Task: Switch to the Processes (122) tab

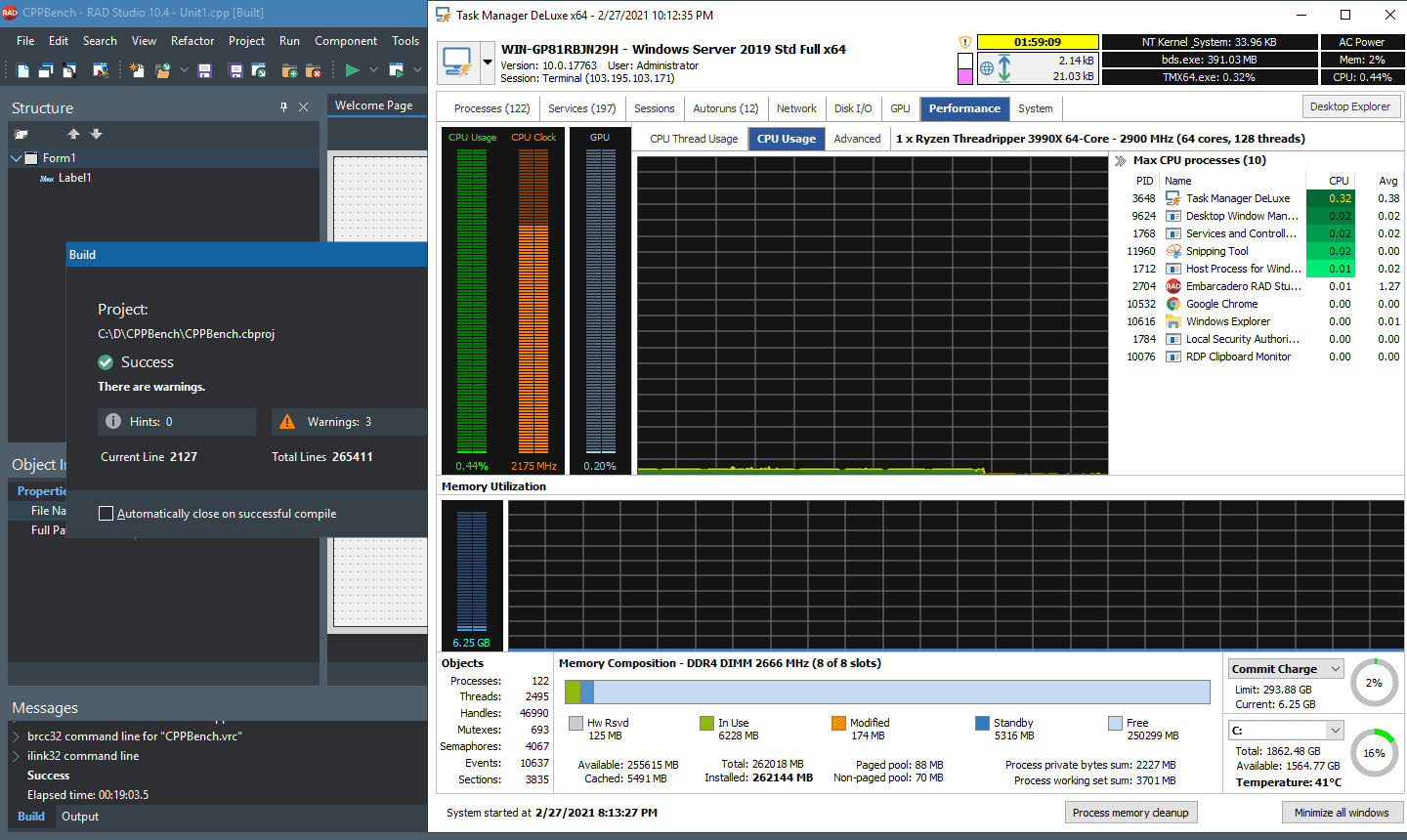Action: (x=491, y=108)
